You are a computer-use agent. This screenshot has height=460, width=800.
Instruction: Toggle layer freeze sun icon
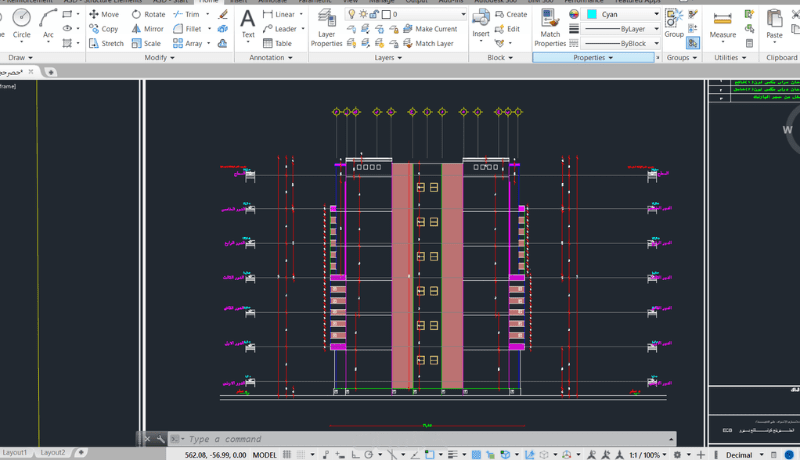click(x=363, y=14)
